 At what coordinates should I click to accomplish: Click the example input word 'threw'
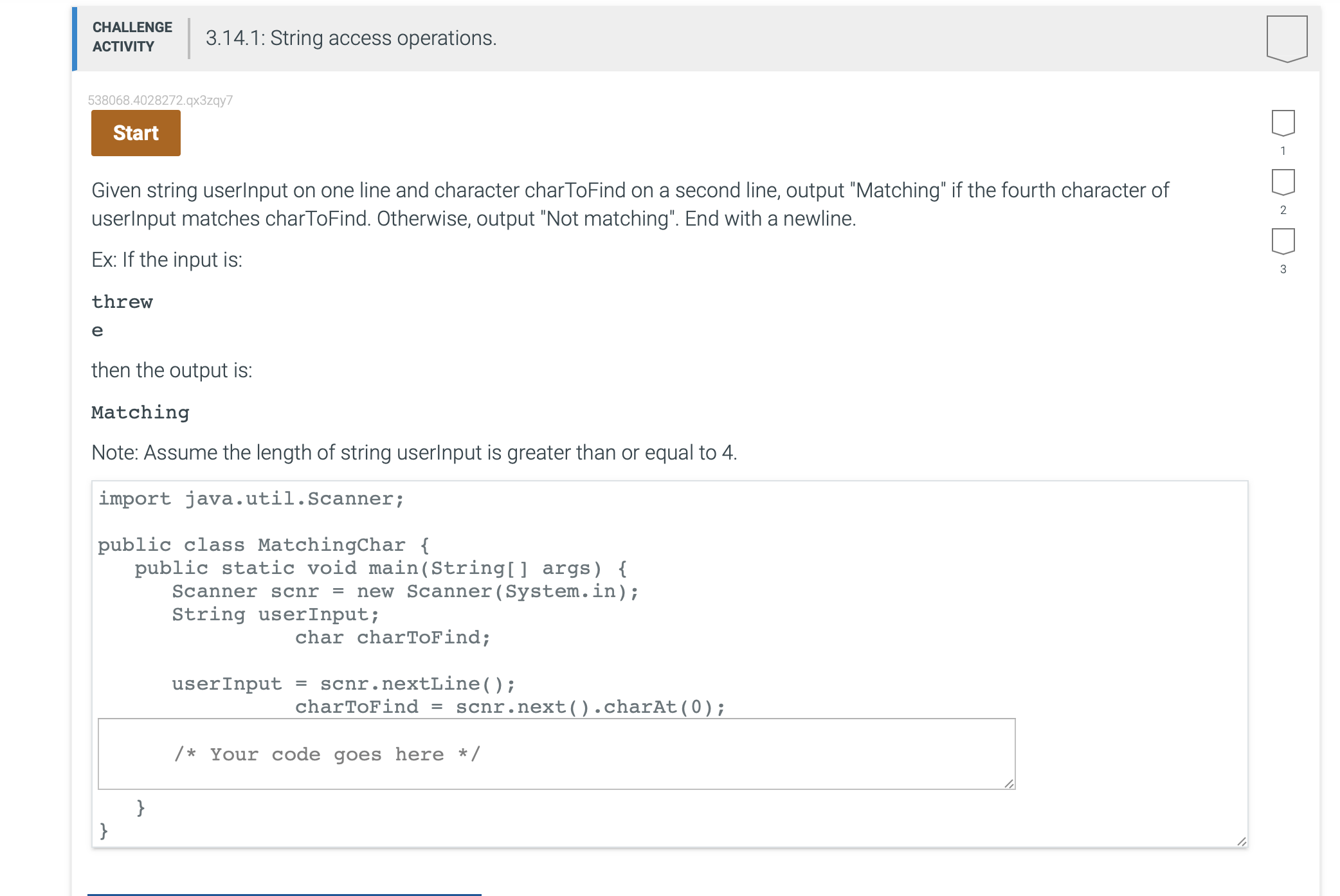(x=122, y=302)
